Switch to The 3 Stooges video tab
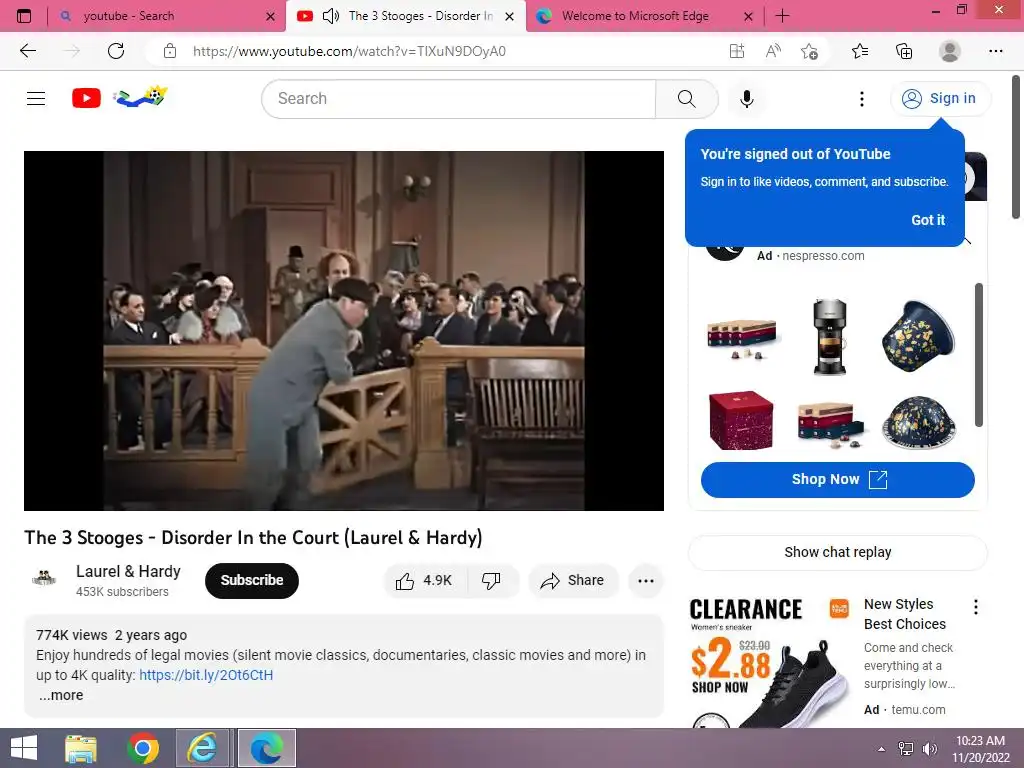Image resolution: width=1024 pixels, height=768 pixels. point(406,16)
